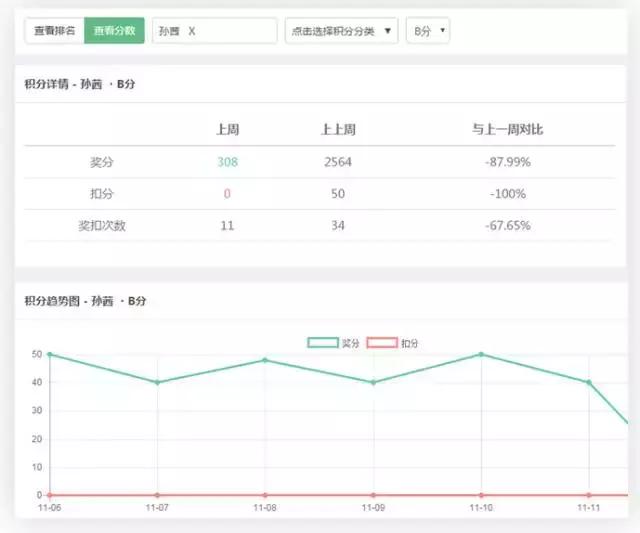Toggle the 奖分 series in the chart legend

[x=334, y=343]
